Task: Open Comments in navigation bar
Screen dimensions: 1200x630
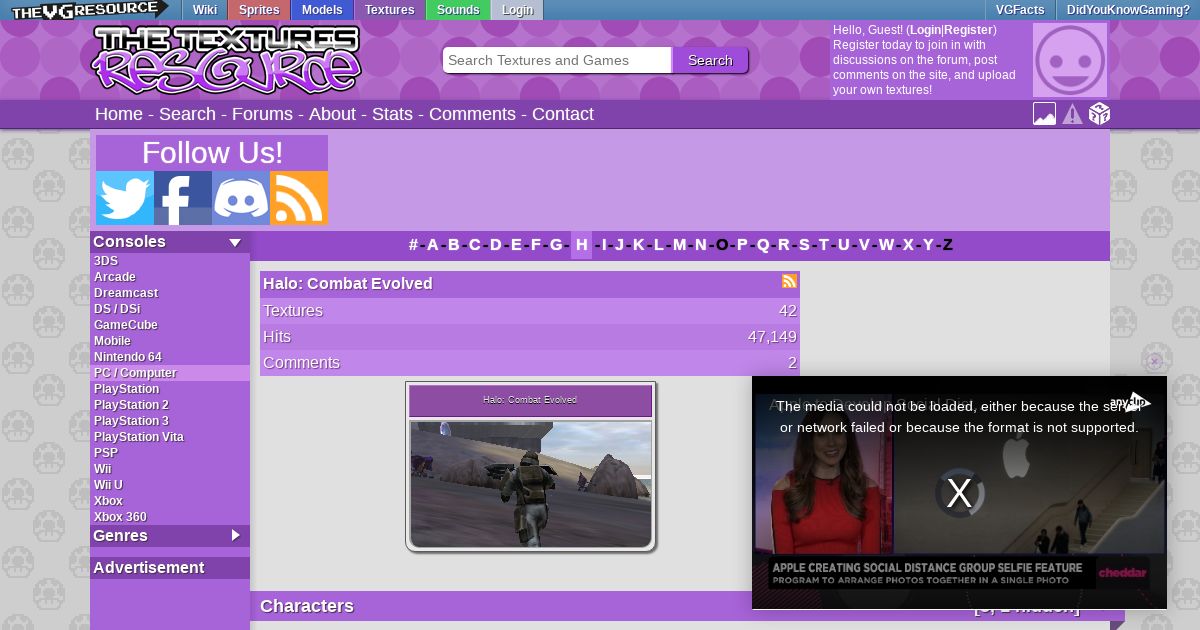Action: click(x=472, y=114)
